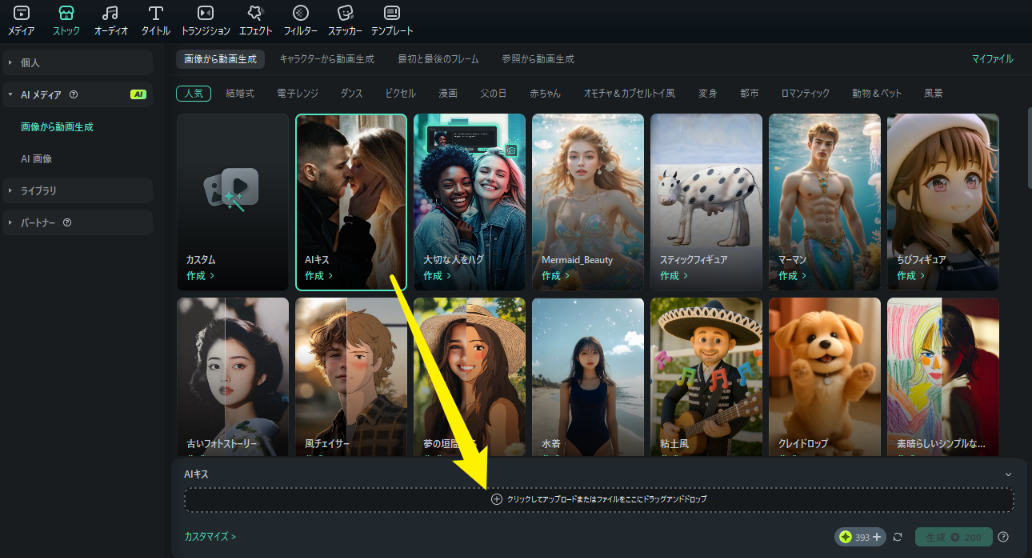Switch to the 最初と最後のフレーム tab
Screen dimensions: 1032x558
point(438,59)
